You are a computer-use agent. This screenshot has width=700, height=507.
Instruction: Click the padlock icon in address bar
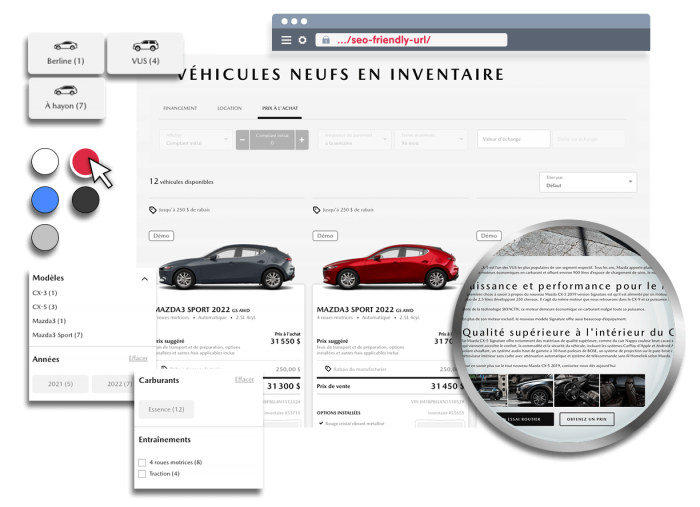tap(326, 40)
